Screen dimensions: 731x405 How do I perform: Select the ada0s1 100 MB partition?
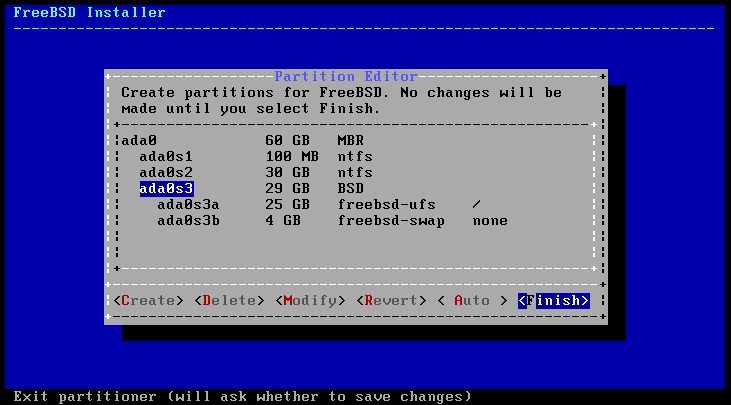pyautogui.click(x=166, y=156)
